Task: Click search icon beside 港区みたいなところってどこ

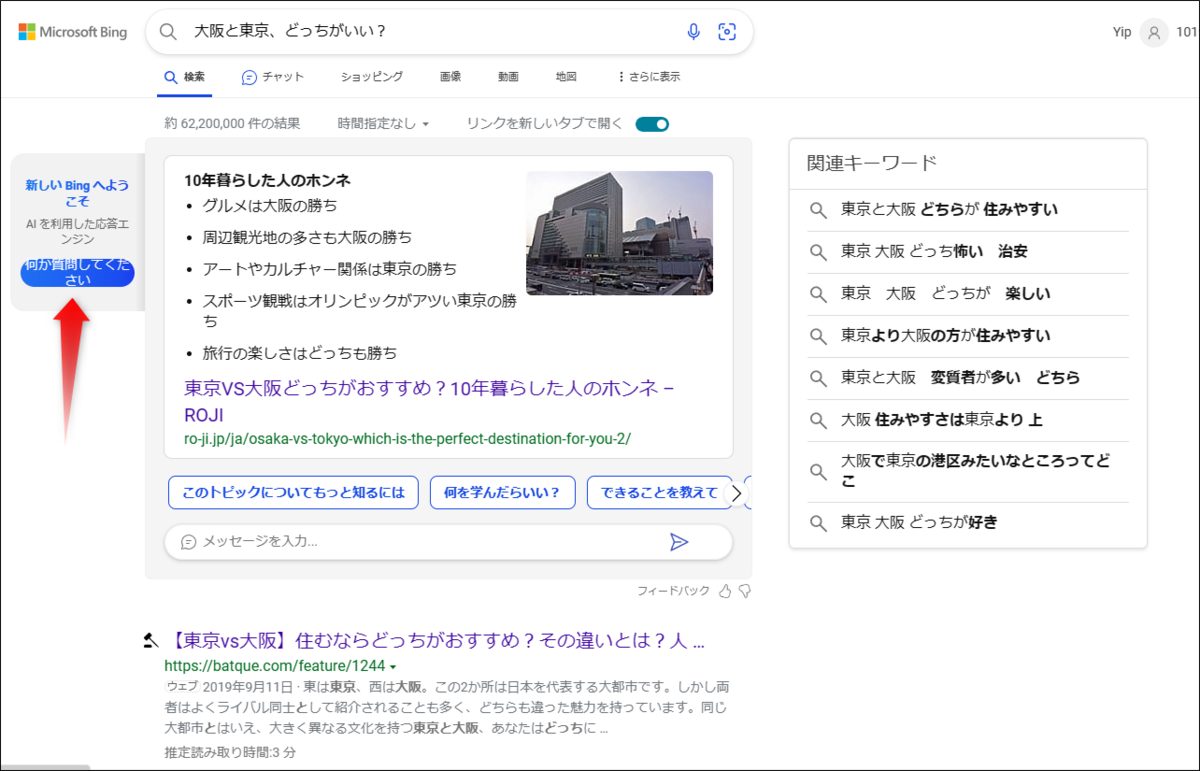Action: 818,471
